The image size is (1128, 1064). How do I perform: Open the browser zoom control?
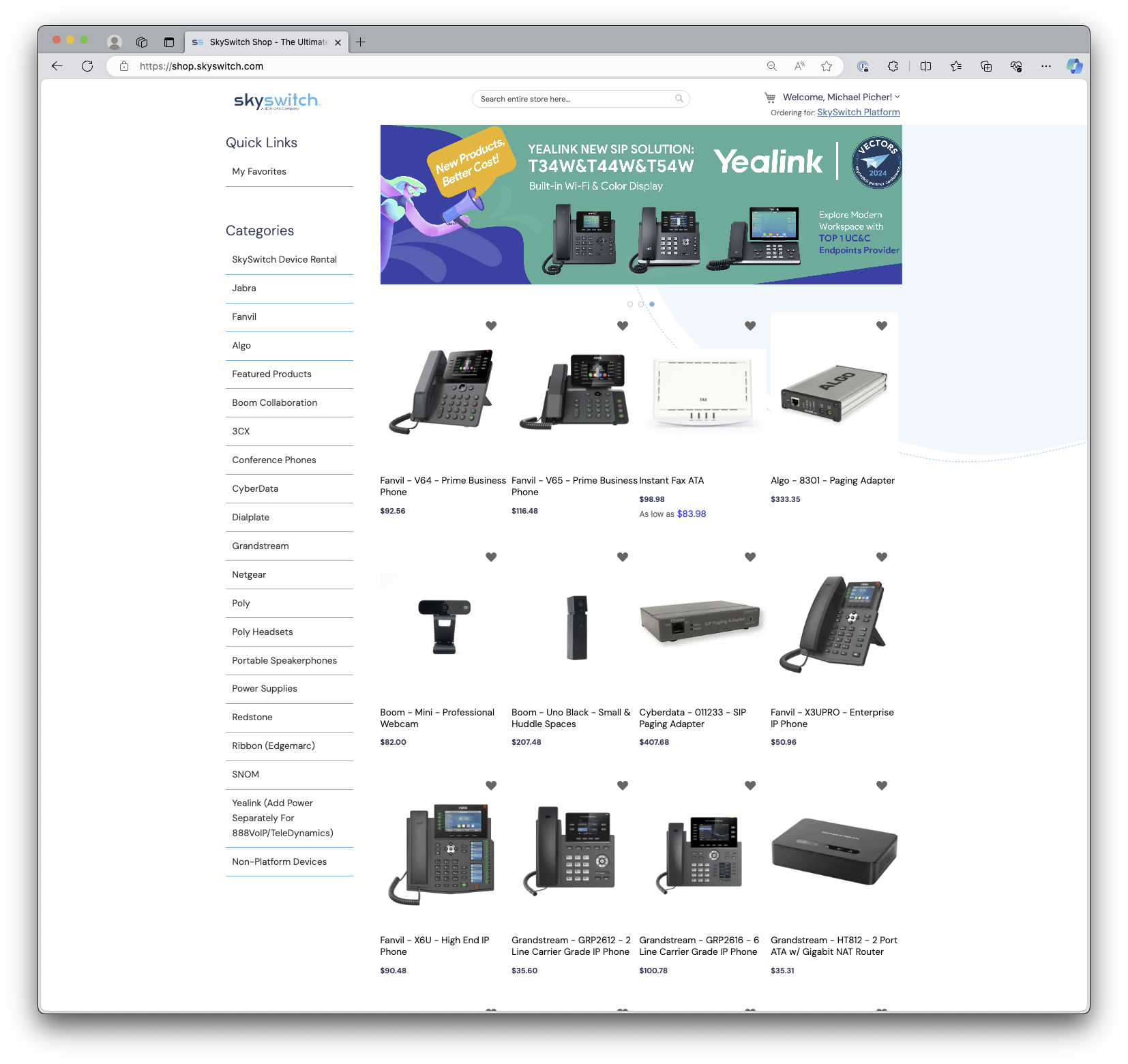click(x=772, y=66)
